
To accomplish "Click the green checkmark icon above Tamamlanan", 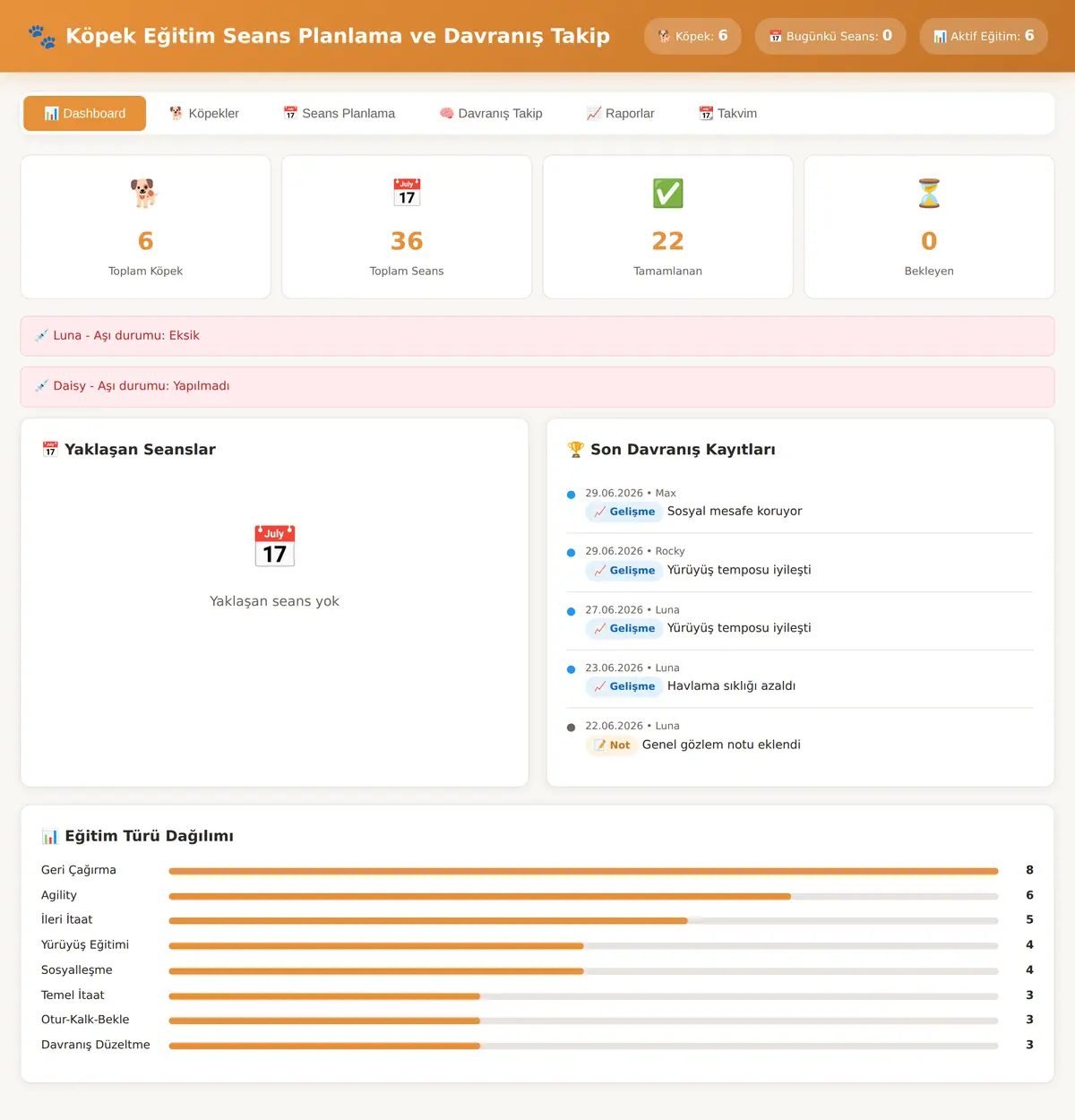I will pyautogui.click(x=668, y=193).
